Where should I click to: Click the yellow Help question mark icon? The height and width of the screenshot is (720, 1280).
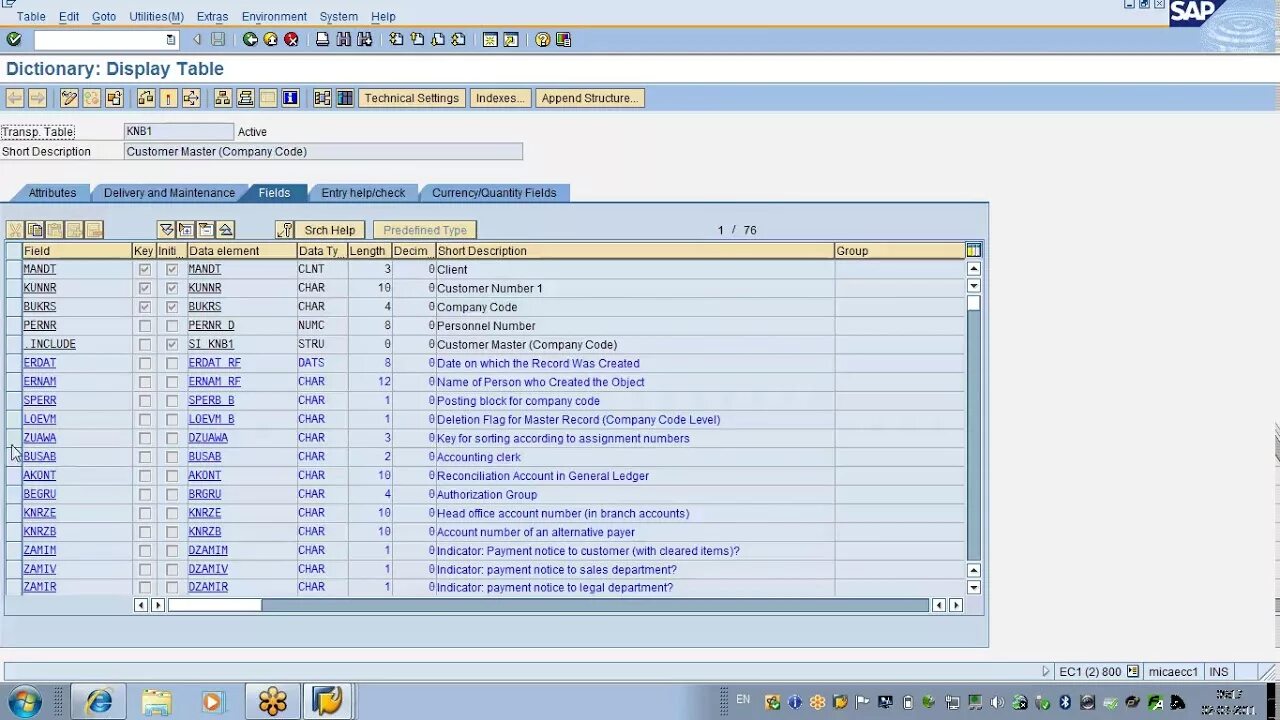click(543, 39)
